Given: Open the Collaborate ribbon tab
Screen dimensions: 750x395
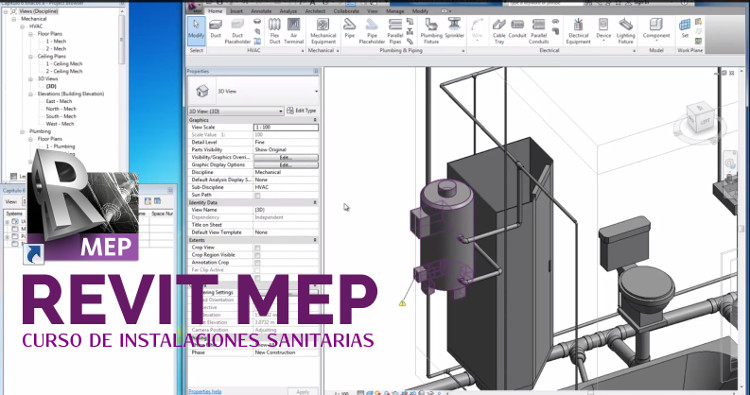Looking at the screenshot, I should 346,11.
